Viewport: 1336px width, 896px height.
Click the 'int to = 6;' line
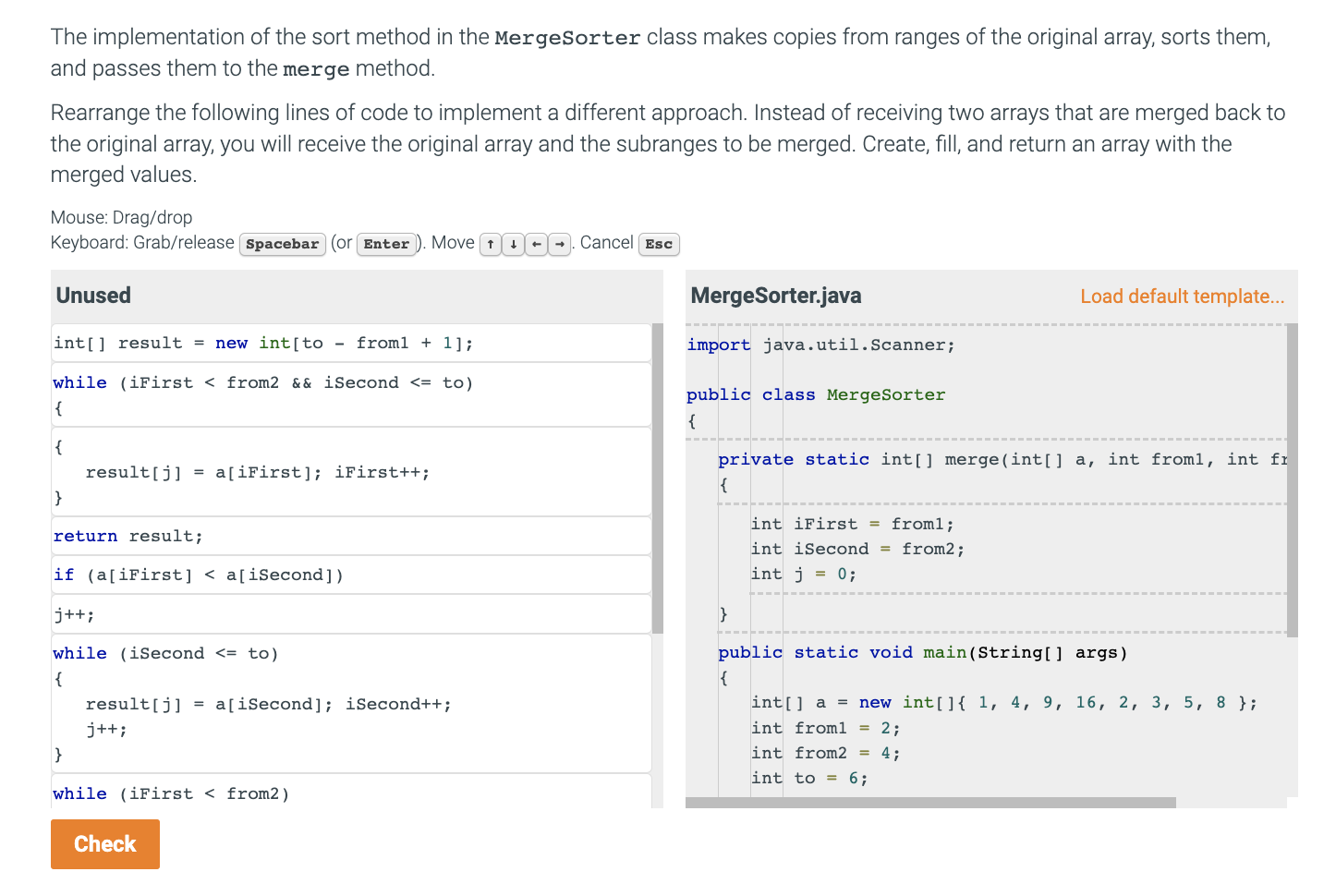pyautogui.click(x=809, y=778)
